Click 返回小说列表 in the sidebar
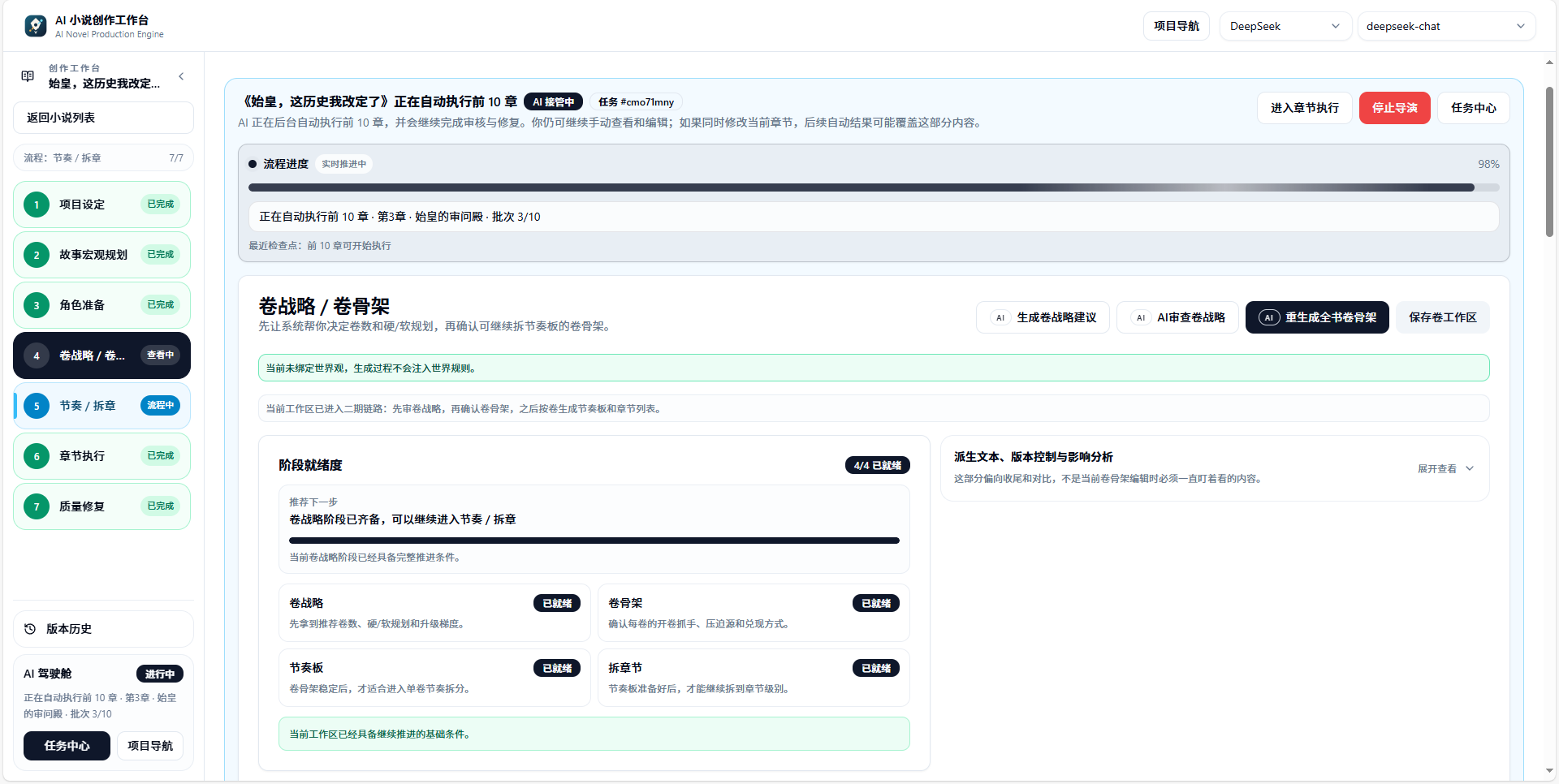 [102, 118]
